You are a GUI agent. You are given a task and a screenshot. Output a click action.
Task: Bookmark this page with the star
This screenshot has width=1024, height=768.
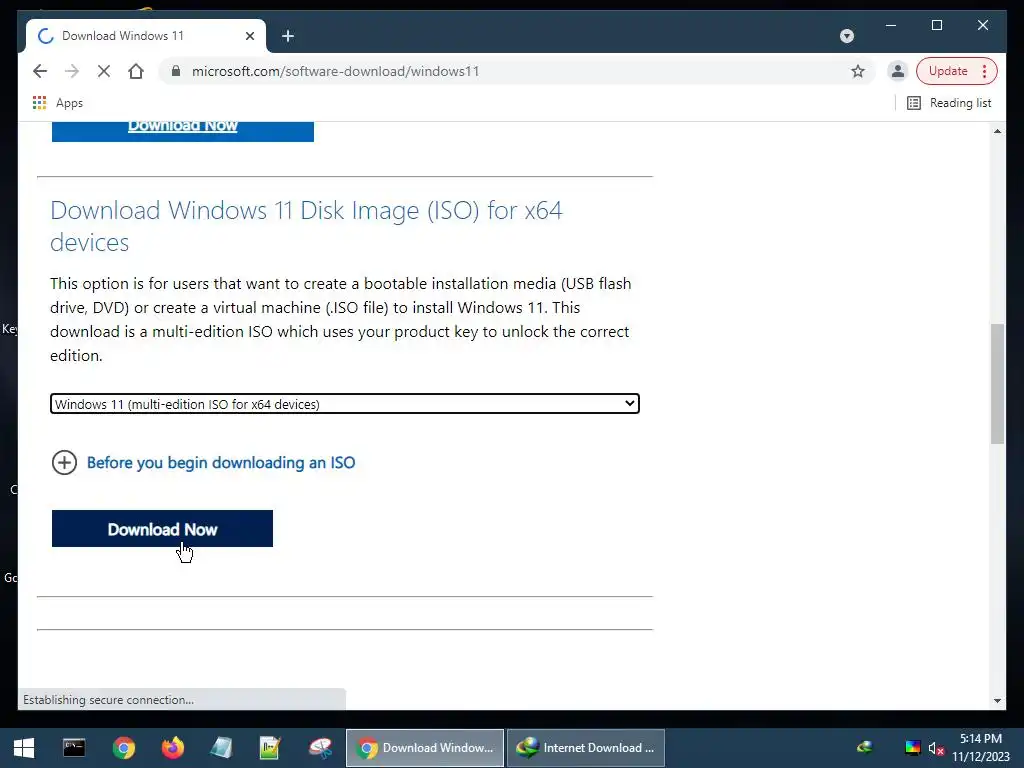[x=857, y=71]
